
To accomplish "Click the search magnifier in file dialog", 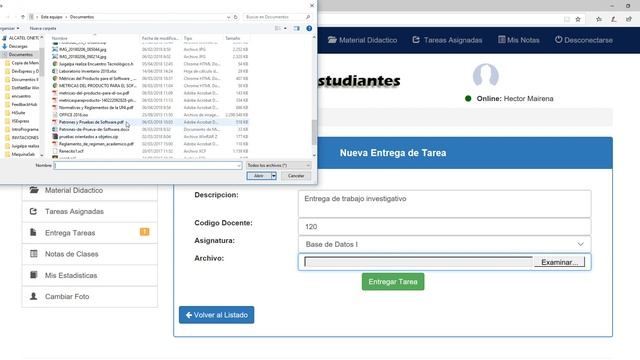I will click(308, 17).
